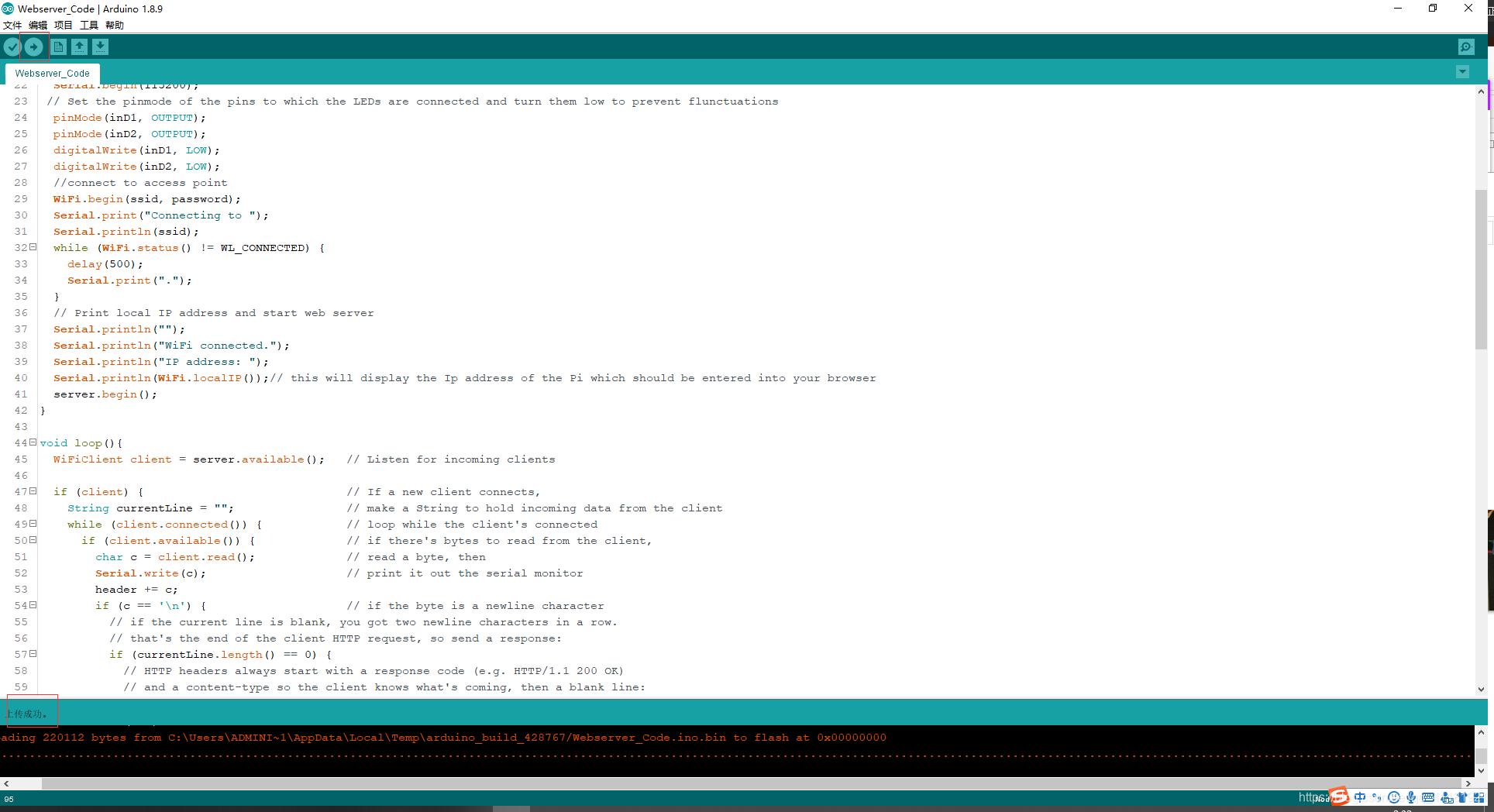Open the tab options dropdown arrow
The width and height of the screenshot is (1494, 812).
pos(1462,72)
